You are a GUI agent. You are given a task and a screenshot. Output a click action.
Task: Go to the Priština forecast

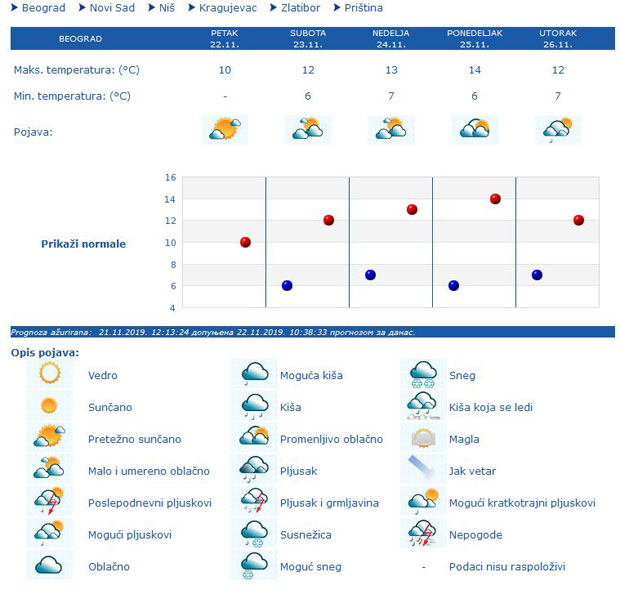[363, 8]
